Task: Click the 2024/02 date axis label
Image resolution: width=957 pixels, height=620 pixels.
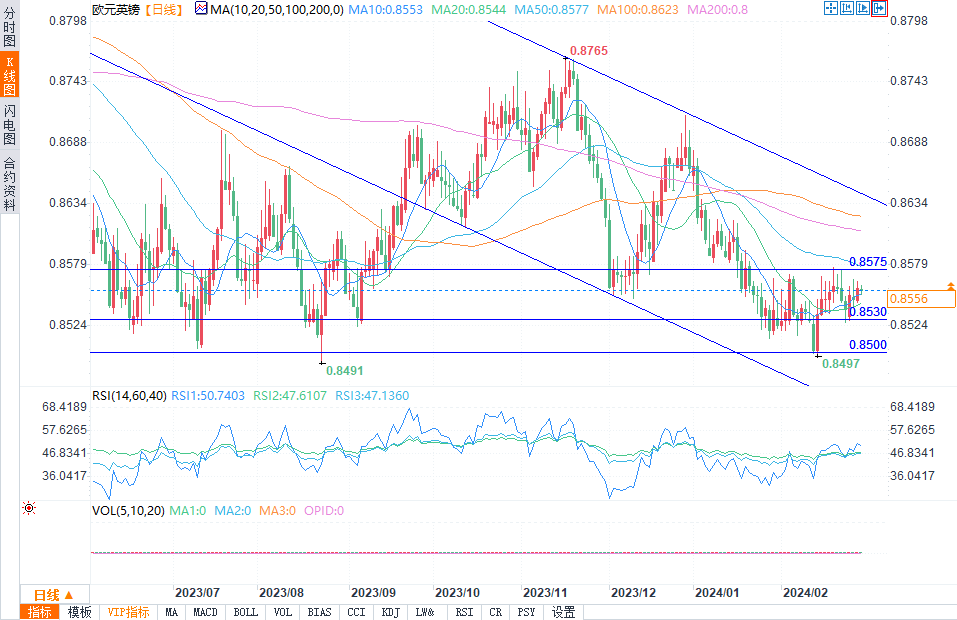Action: (806, 593)
